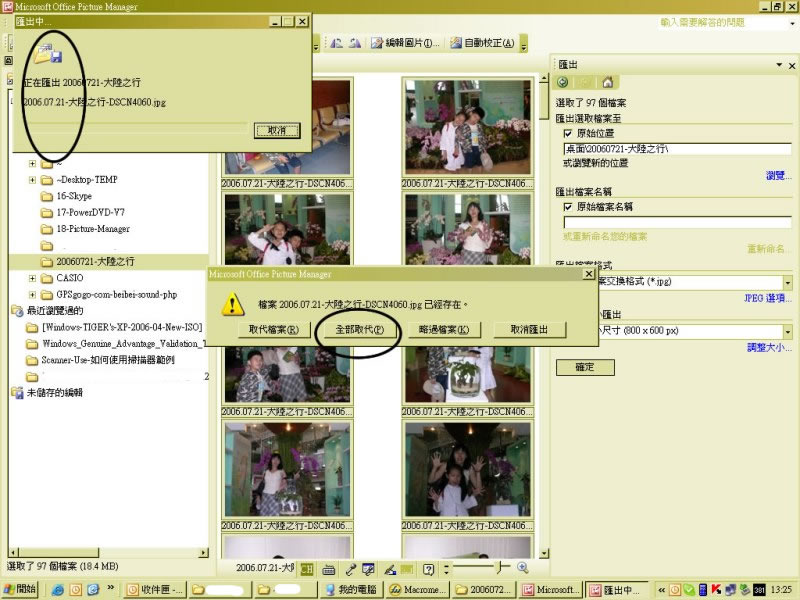This screenshot has height=600, width=800.
Task: Click the folder tree scroll-right arrow
Action: point(204,553)
